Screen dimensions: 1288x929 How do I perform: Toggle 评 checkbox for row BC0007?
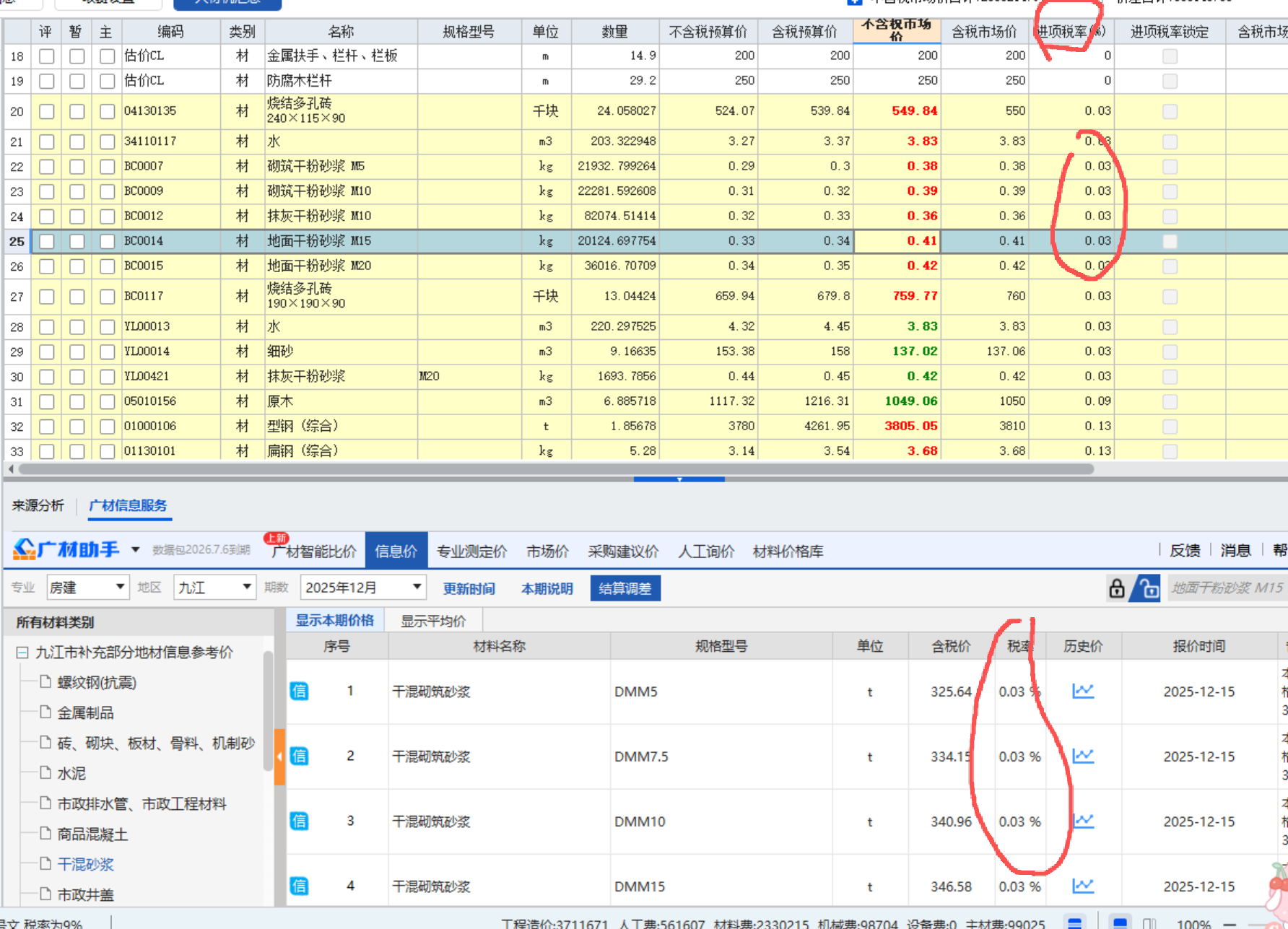pyautogui.click(x=47, y=167)
